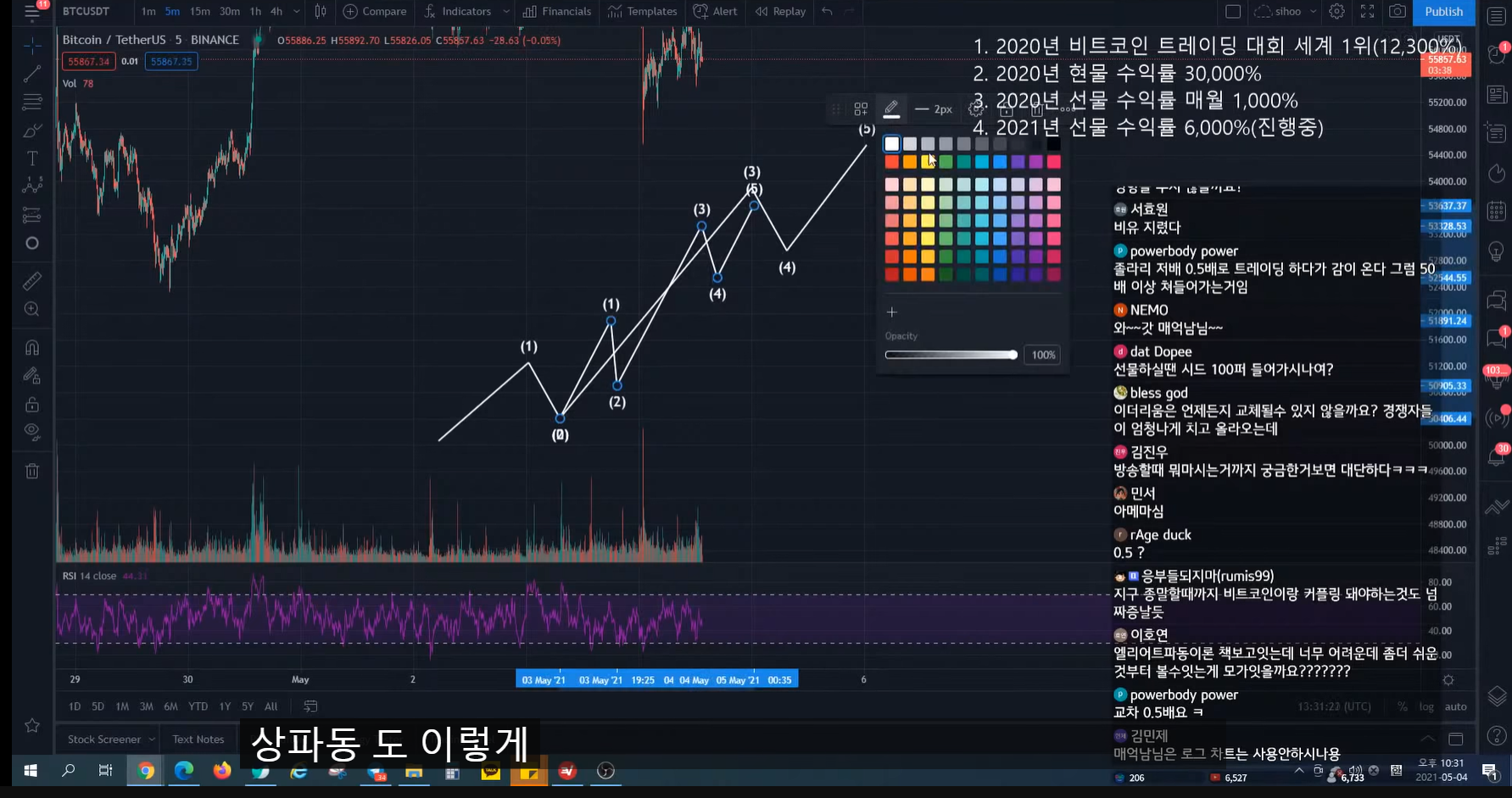The height and width of the screenshot is (798, 1512).
Task: Open the TradingView hamburger menu
Action: (x=32, y=12)
